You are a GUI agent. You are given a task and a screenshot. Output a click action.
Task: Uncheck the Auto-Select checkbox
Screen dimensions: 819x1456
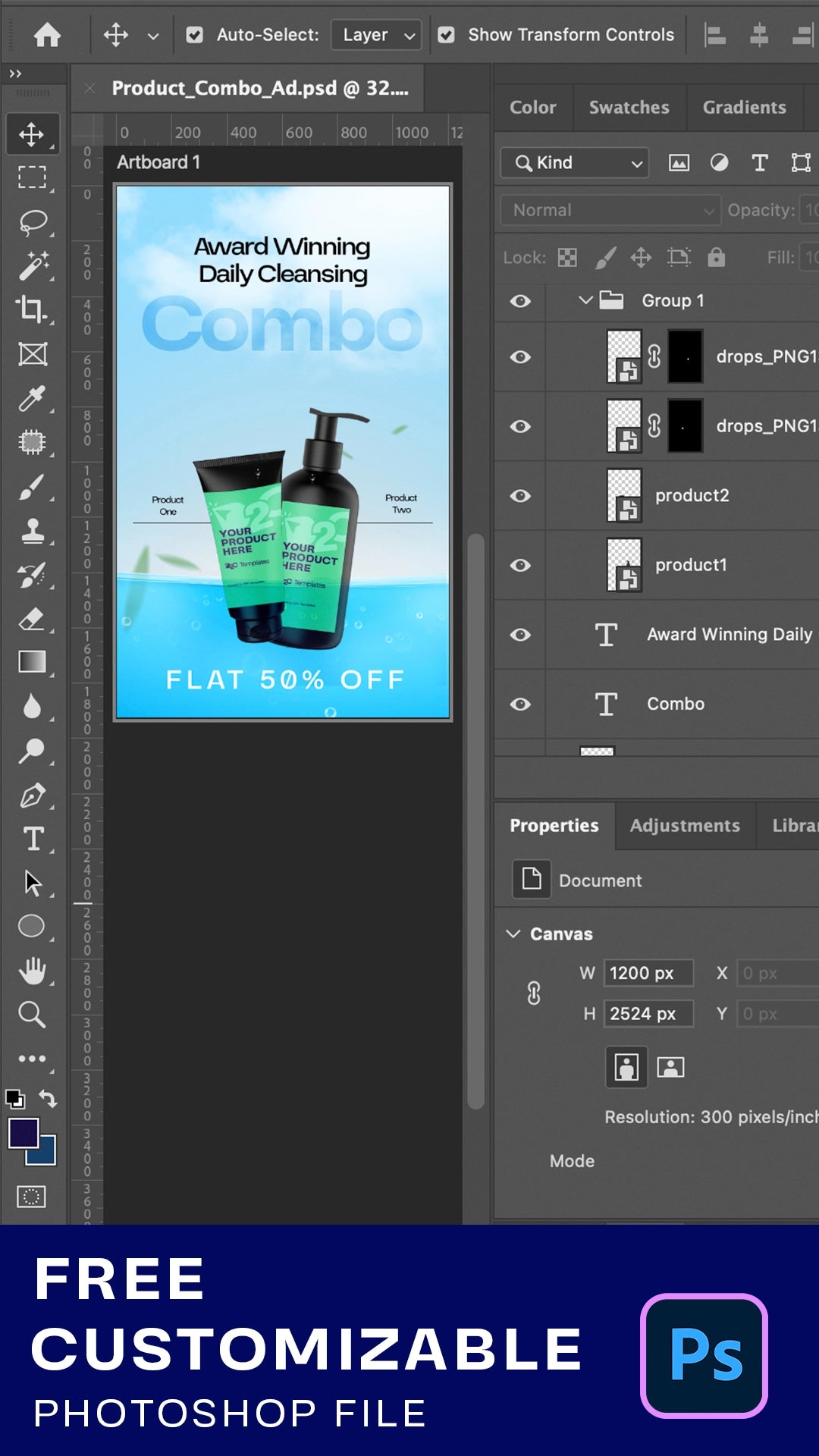point(195,35)
